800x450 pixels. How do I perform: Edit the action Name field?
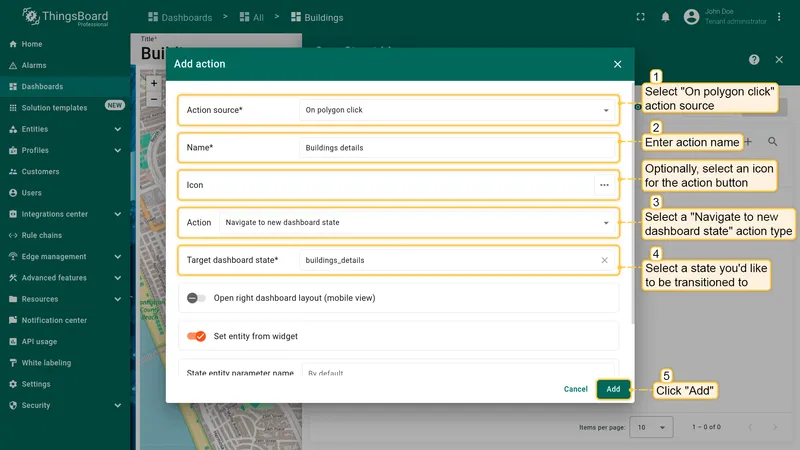[x=457, y=148]
